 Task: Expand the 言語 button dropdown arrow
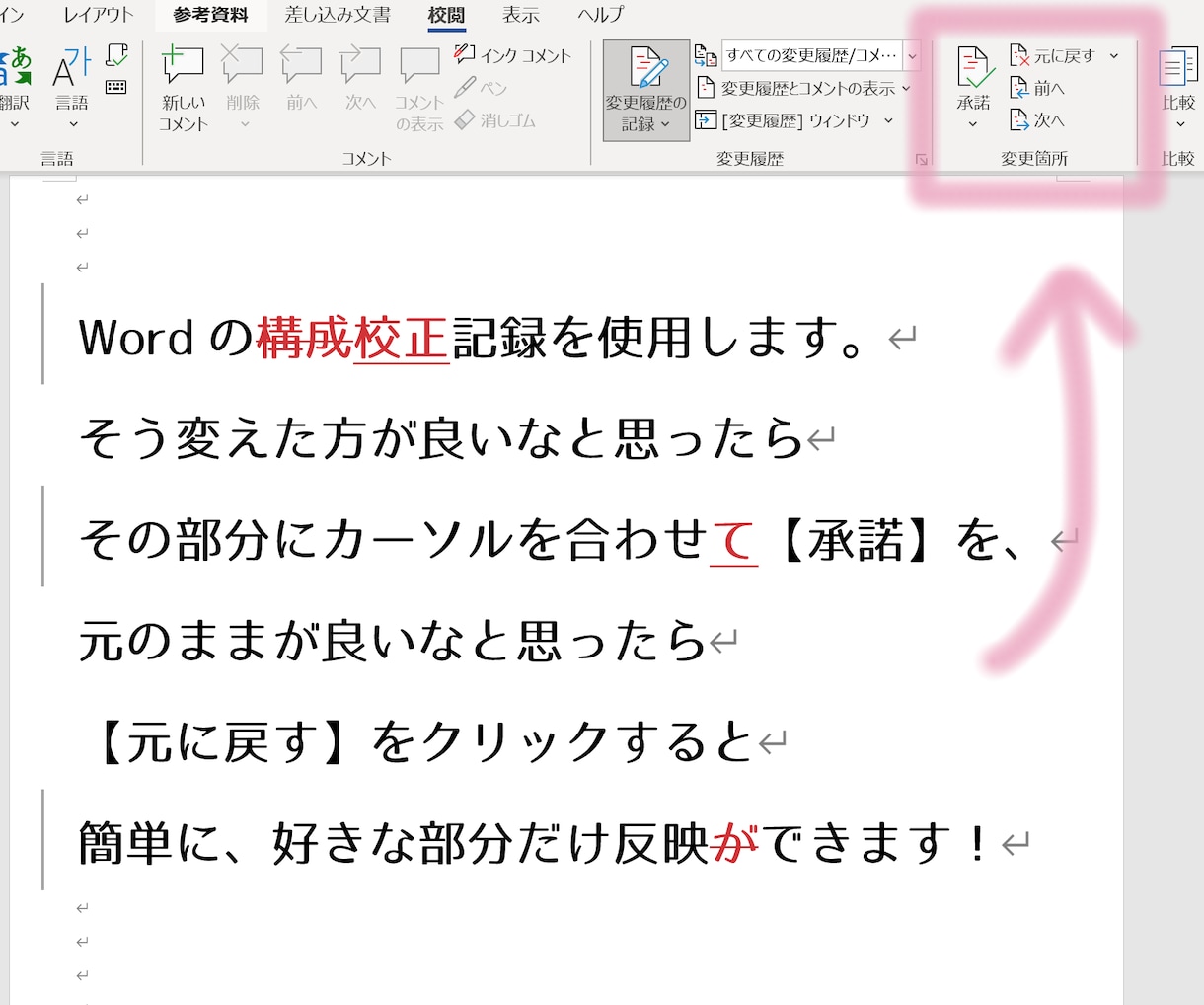[x=73, y=124]
